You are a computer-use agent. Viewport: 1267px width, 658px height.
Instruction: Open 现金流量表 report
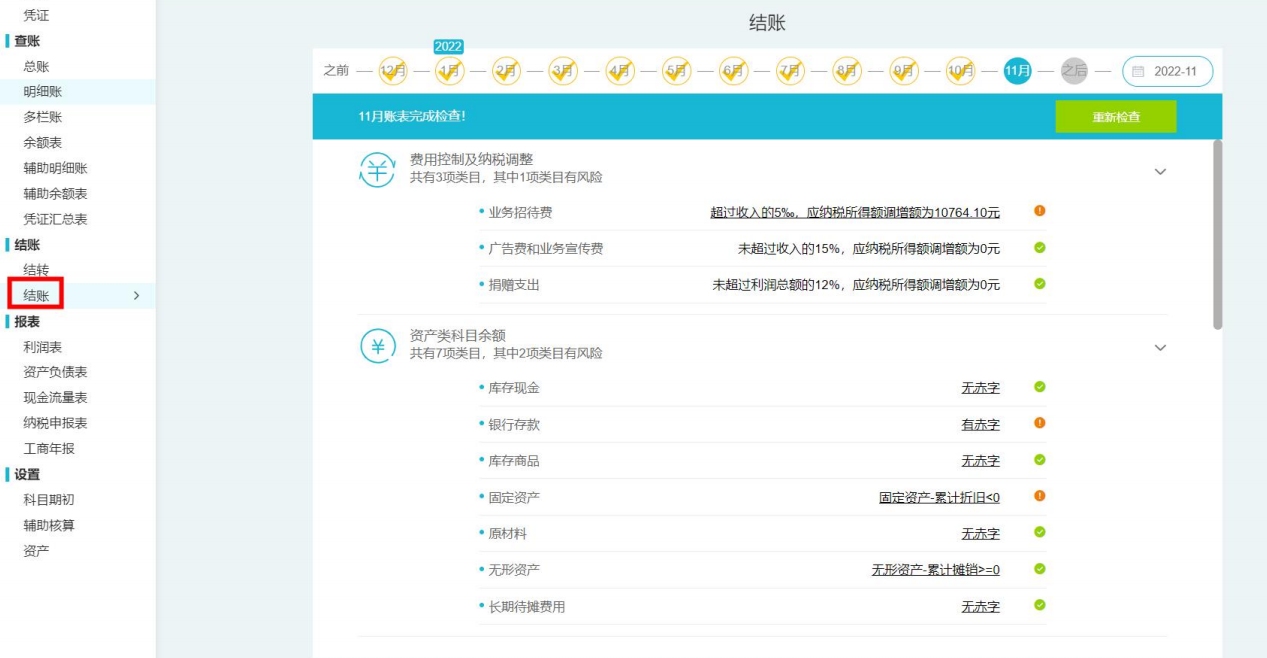click(x=55, y=398)
